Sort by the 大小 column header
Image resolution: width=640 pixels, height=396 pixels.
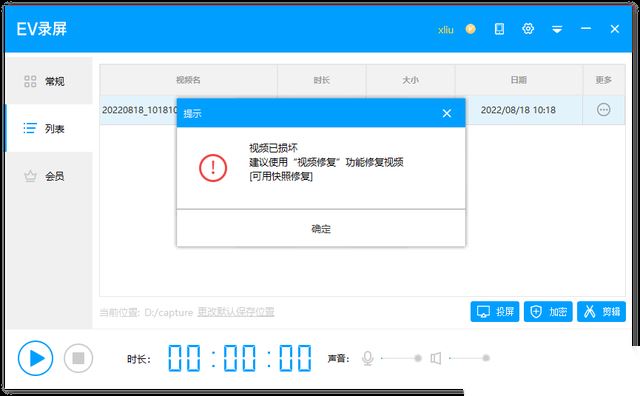[411, 80]
